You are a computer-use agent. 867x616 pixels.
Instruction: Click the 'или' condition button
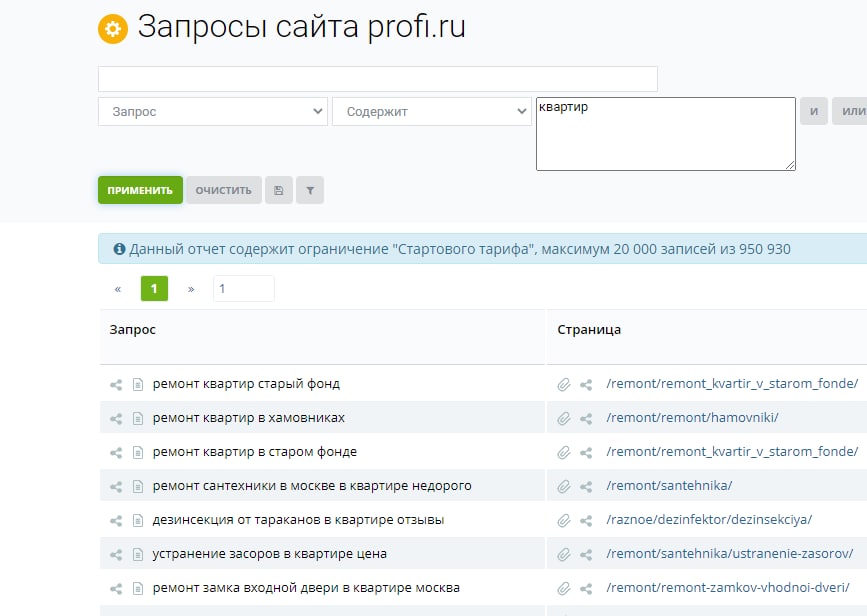coord(850,111)
